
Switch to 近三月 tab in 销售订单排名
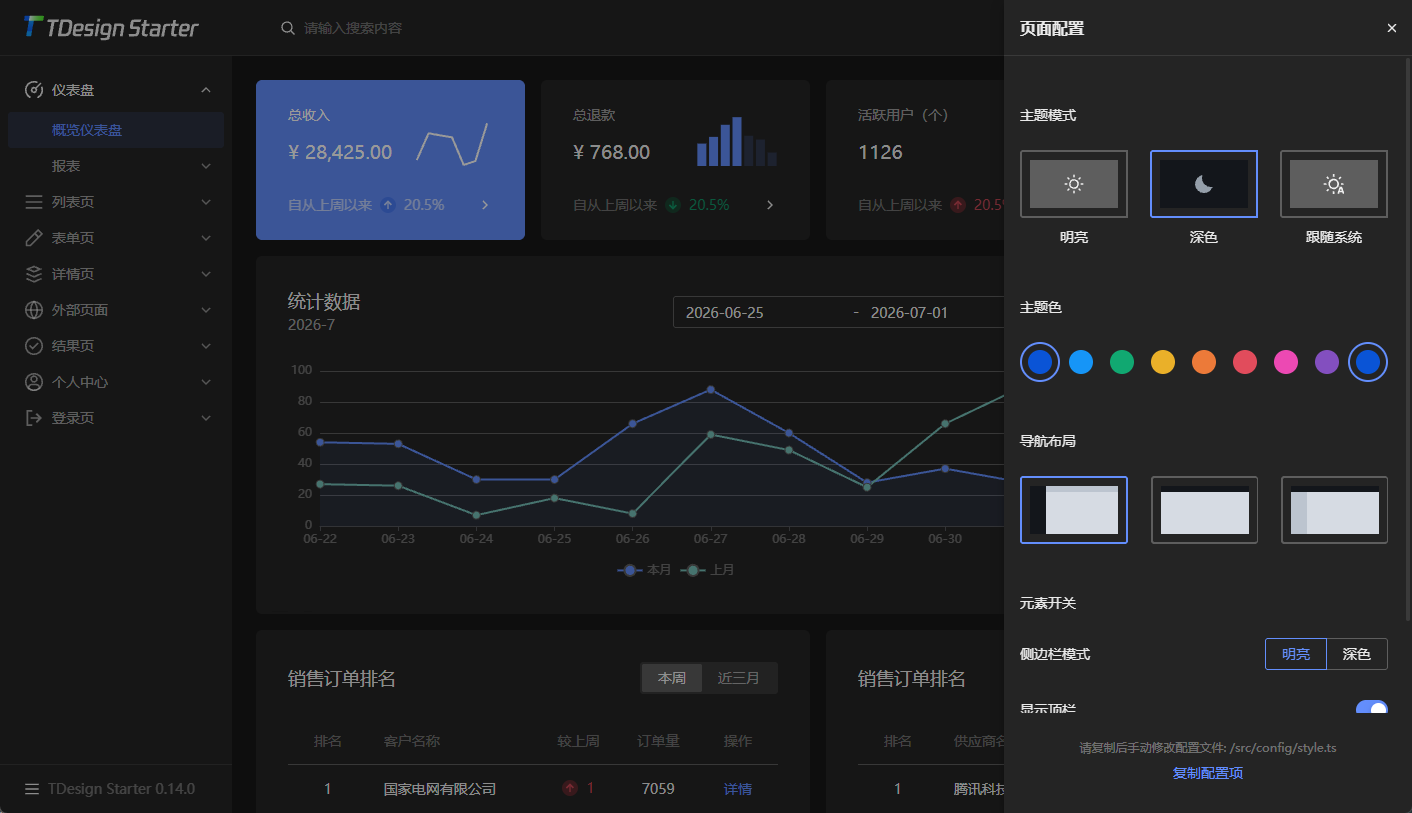tap(739, 678)
